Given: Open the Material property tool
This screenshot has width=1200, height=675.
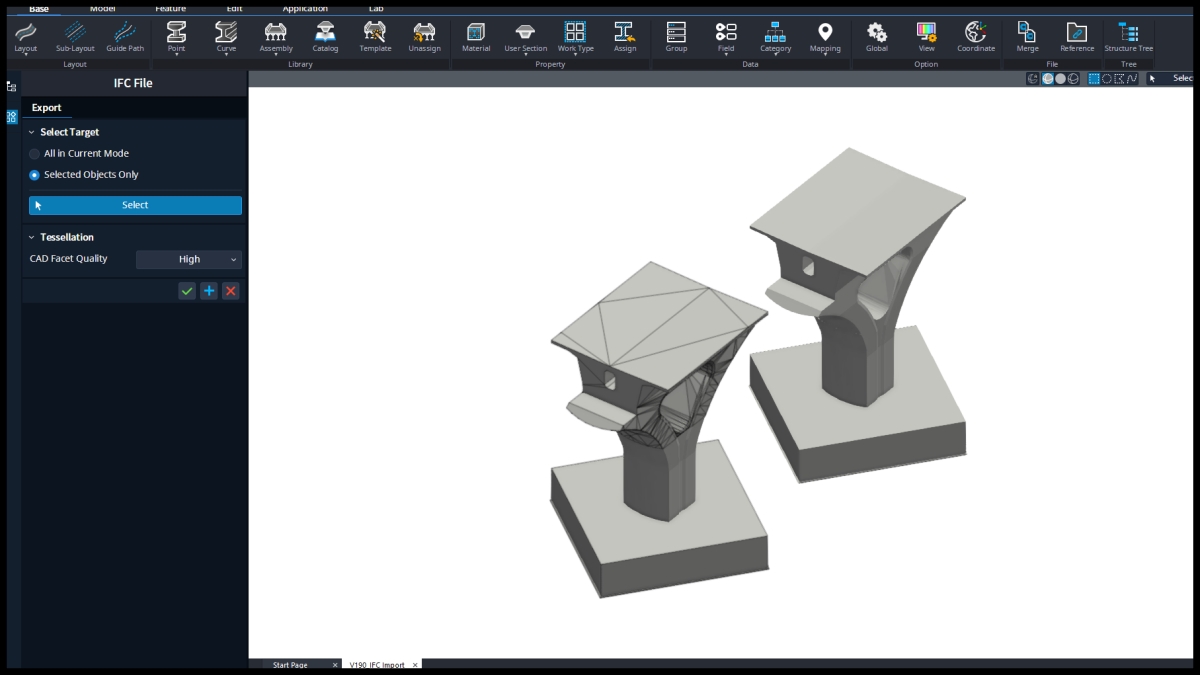Looking at the screenshot, I should [x=476, y=37].
